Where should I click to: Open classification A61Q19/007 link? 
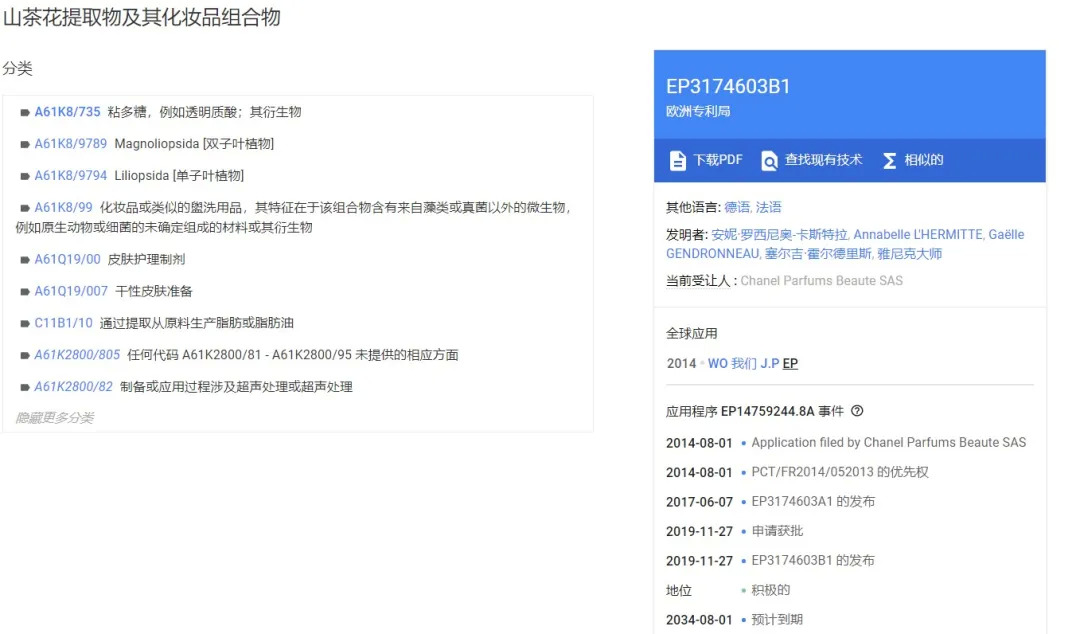71,291
